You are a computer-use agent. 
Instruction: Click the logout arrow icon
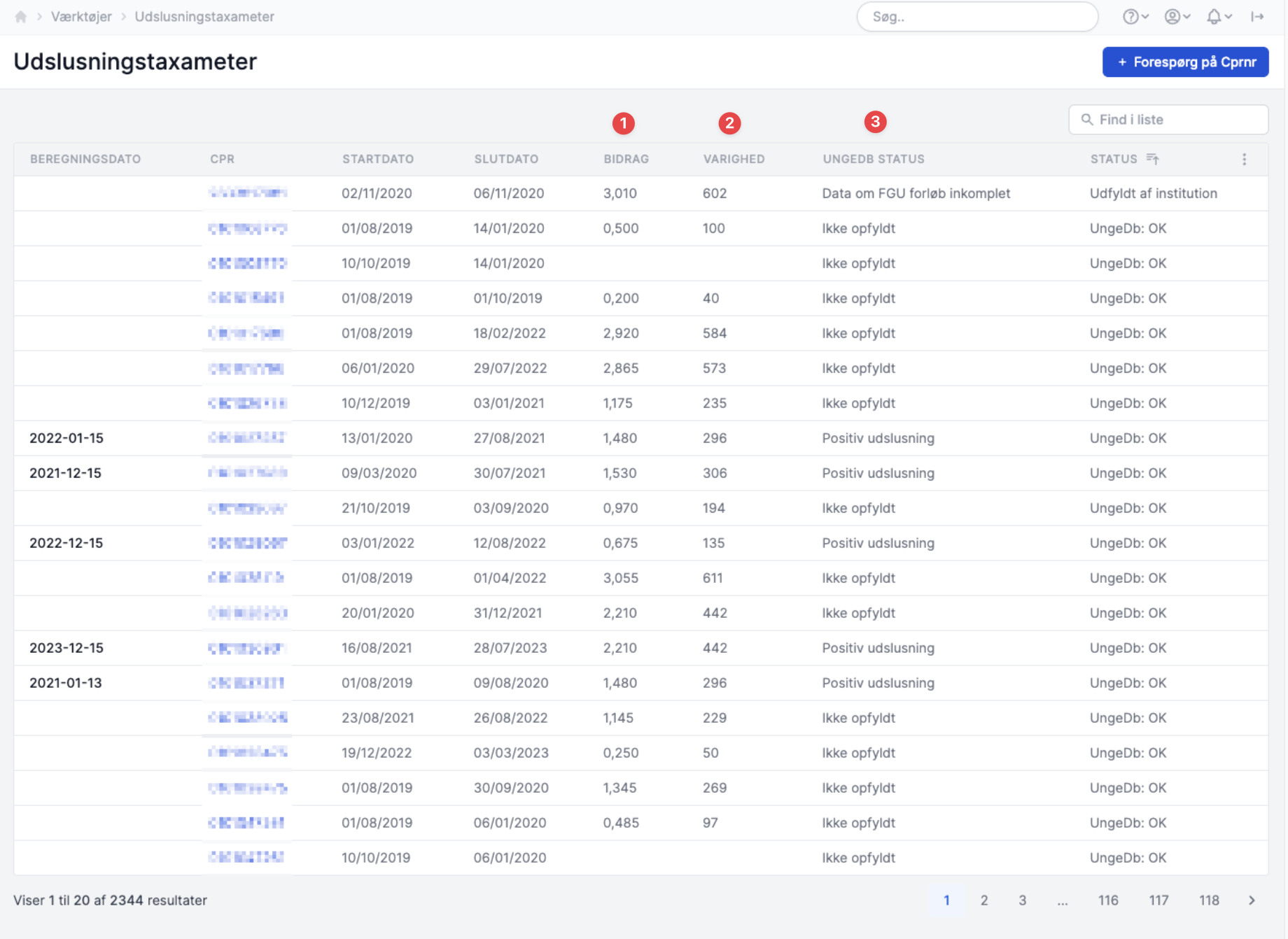tap(1257, 17)
